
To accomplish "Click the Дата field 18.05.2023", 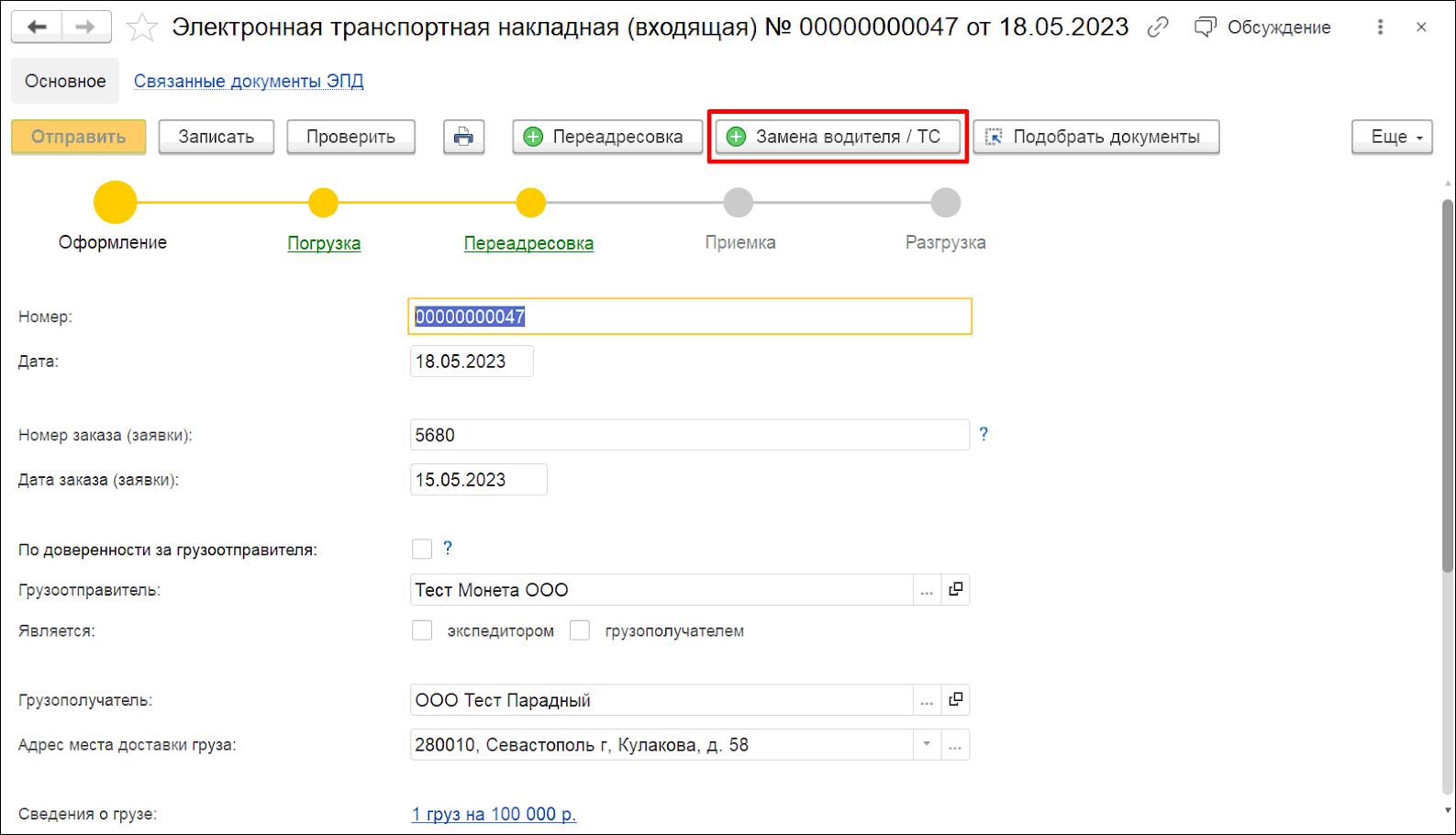I will [472, 362].
